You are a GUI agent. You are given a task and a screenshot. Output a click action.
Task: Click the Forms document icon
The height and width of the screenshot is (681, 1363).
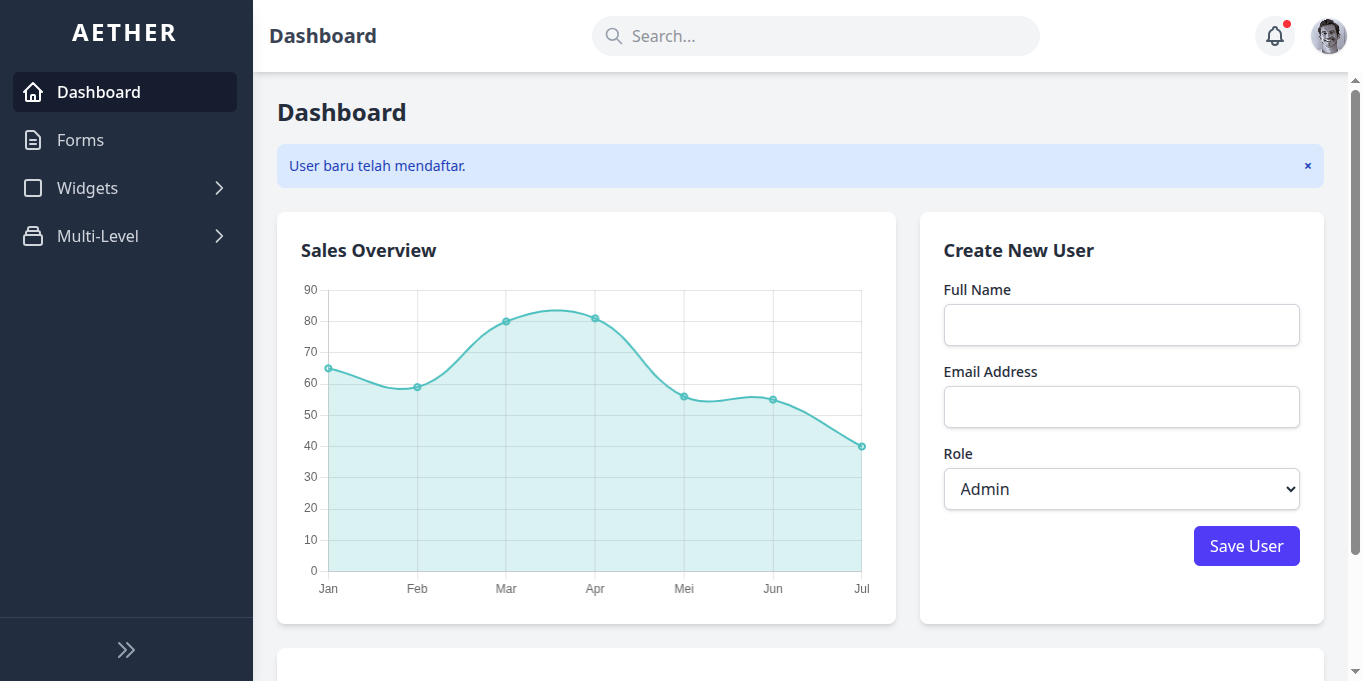point(33,140)
